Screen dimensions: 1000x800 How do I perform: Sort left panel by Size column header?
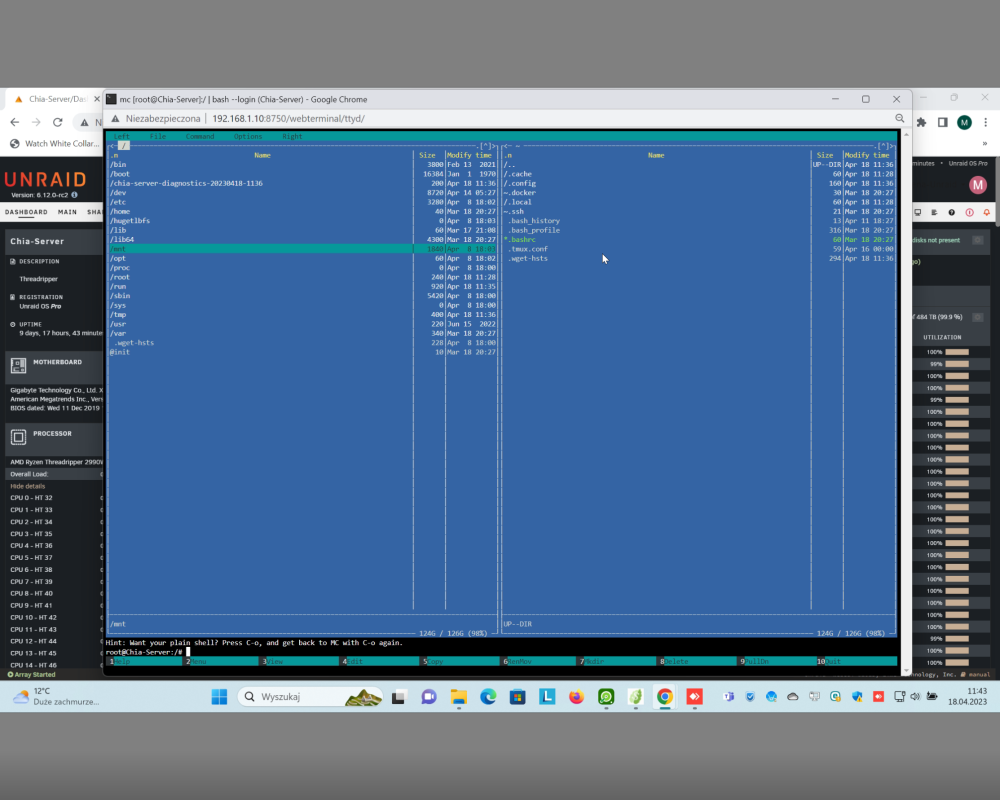(427, 155)
